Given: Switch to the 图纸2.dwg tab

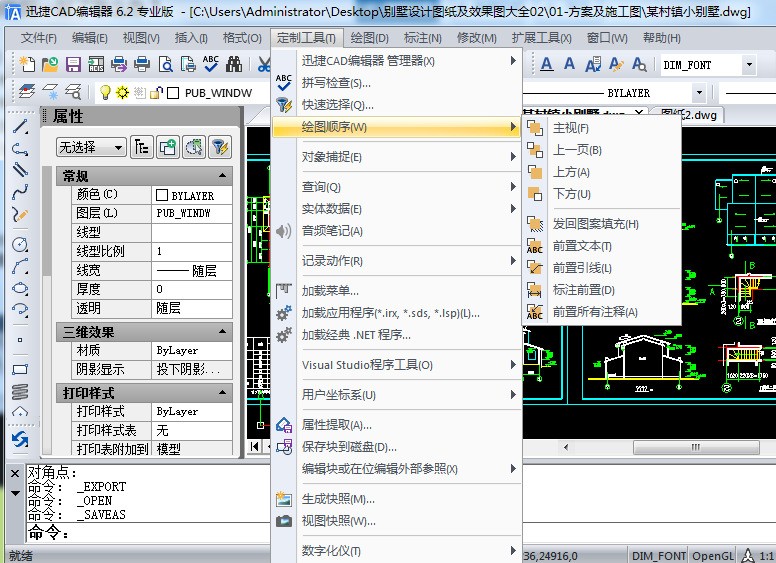Looking at the screenshot, I should (688, 115).
